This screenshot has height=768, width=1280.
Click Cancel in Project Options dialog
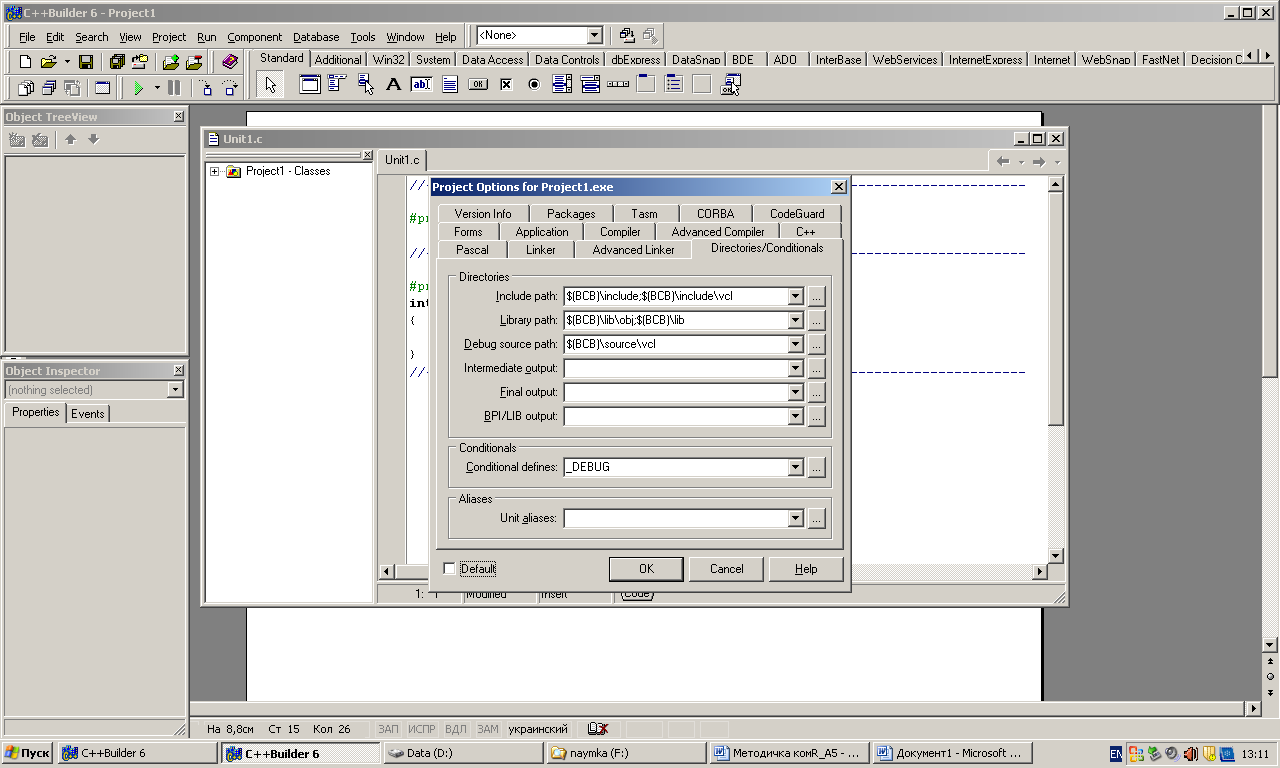pos(727,569)
